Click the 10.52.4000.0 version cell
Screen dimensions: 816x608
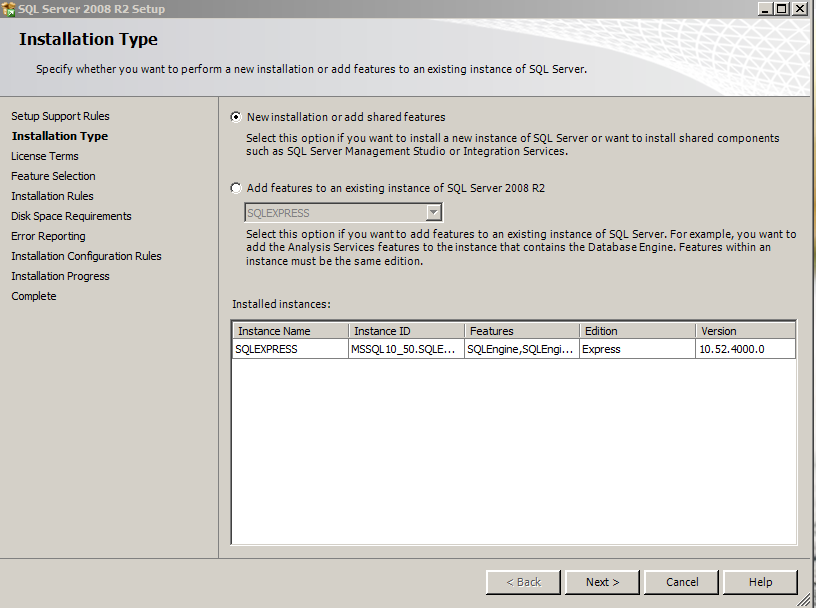pos(745,349)
